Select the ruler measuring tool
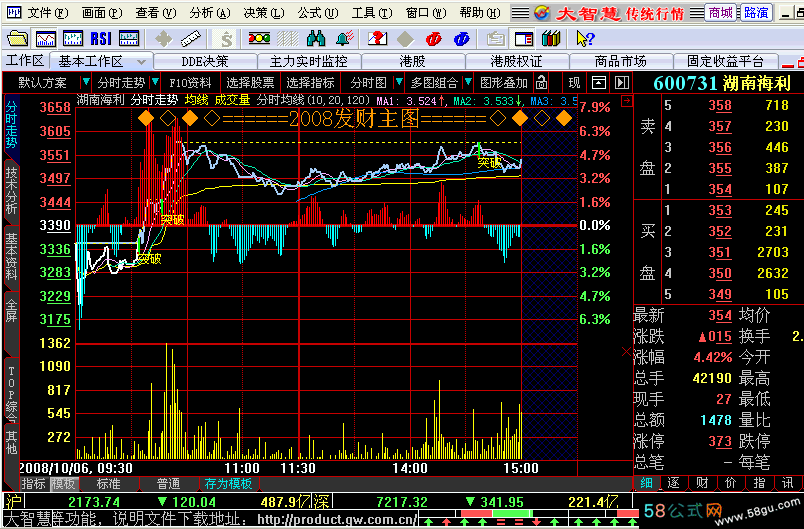The height and width of the screenshot is (529, 804). click(x=191, y=38)
